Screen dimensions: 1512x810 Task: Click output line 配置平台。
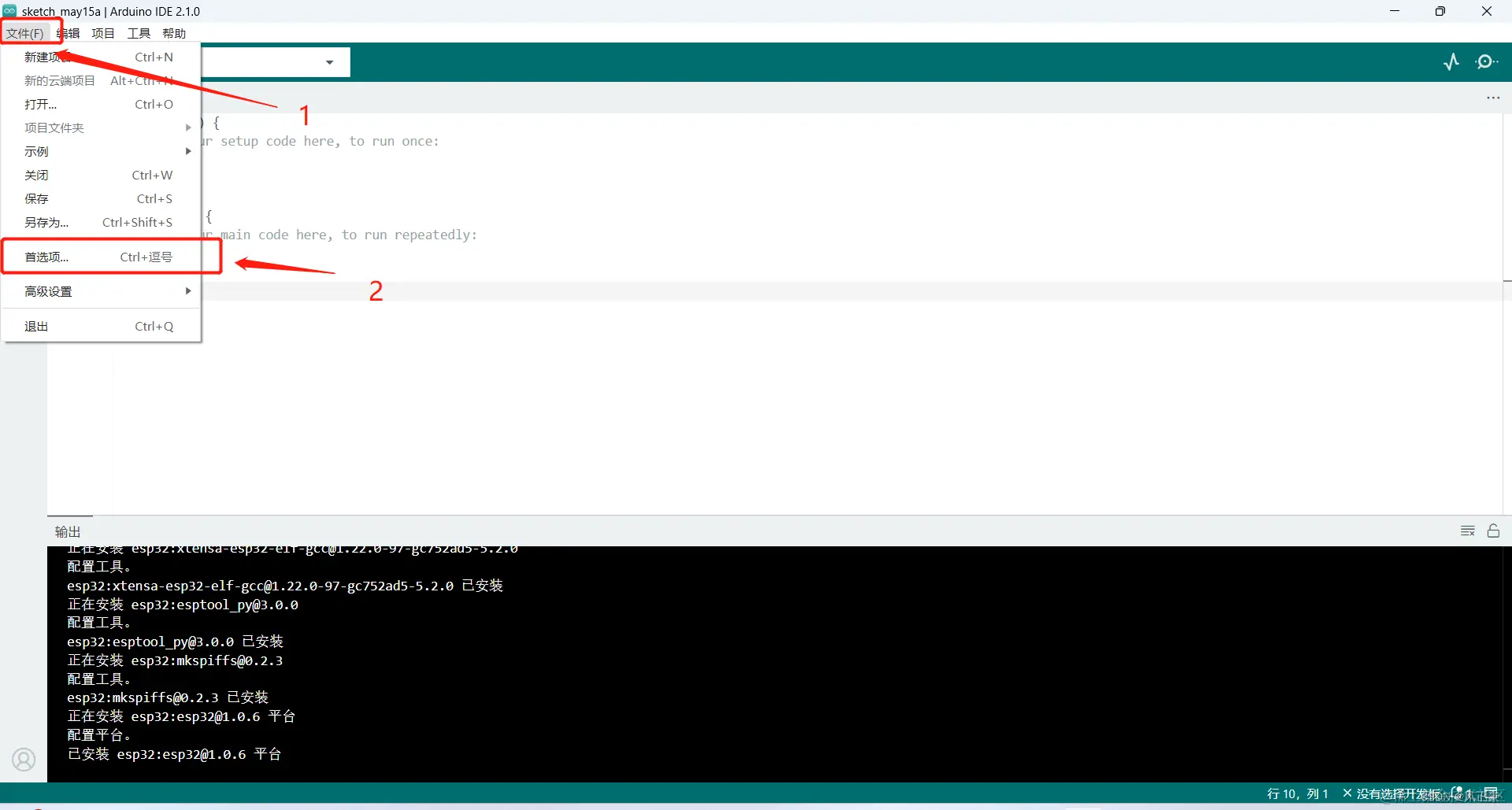99,735
